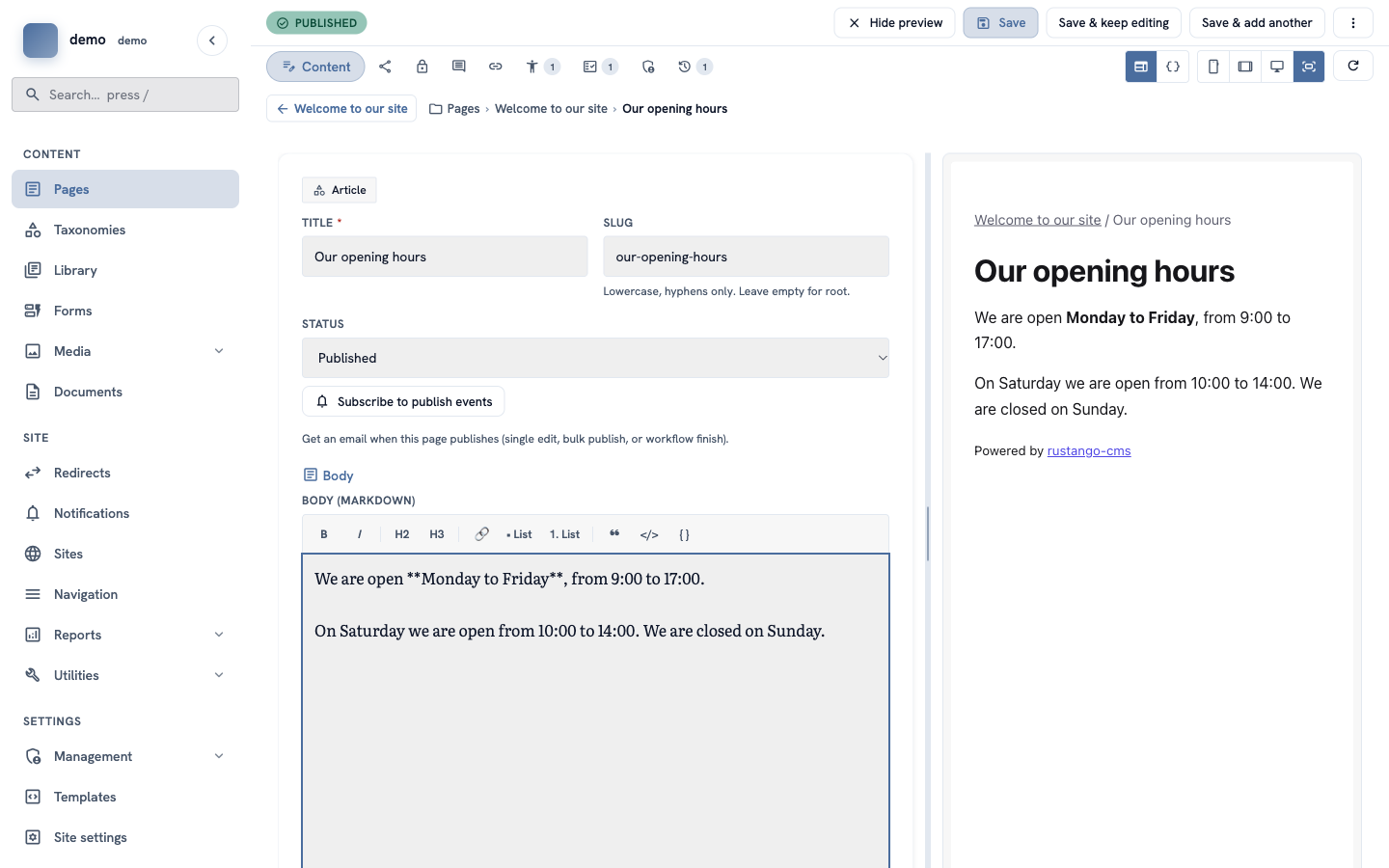Open the more options kebab menu
The image size is (1389, 868).
point(1353,23)
